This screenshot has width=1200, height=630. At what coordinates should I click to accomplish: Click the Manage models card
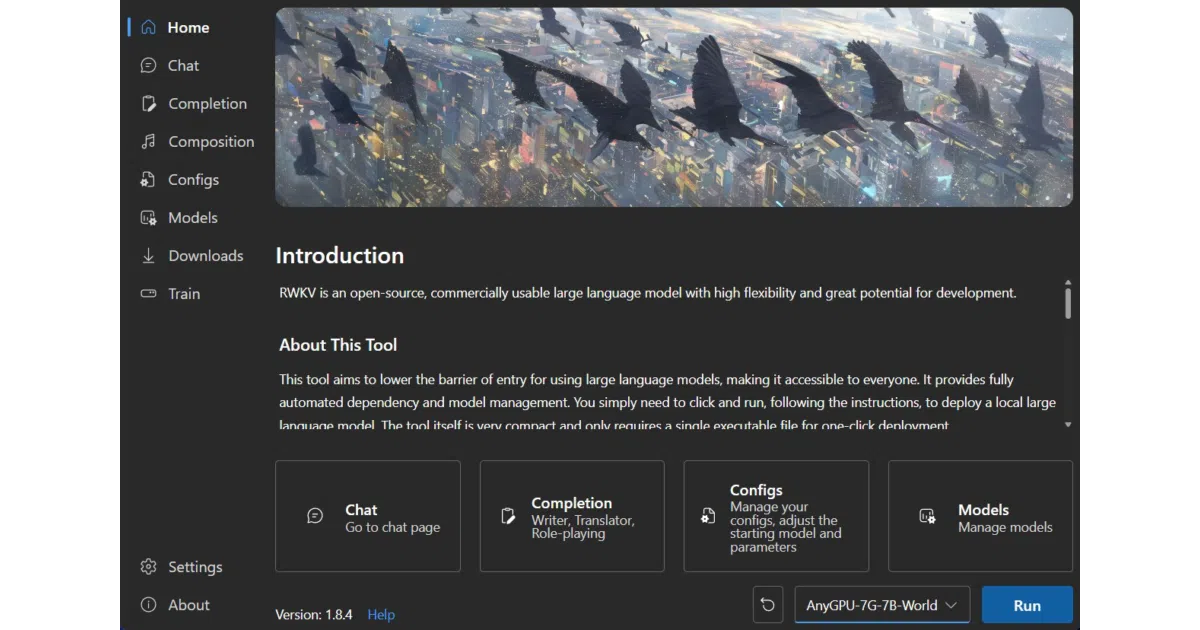point(981,516)
